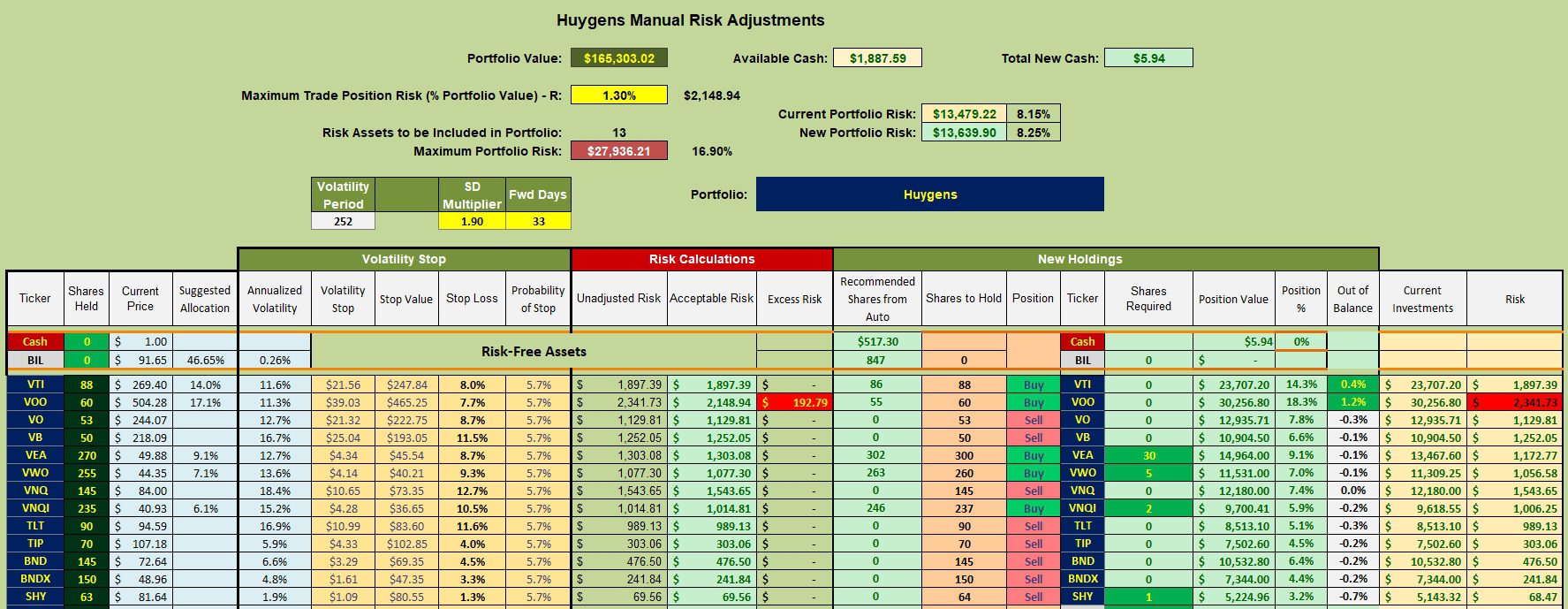Screen dimensions: 1568x609
Task: Select the Probability of Stop column header
Action: tap(538, 299)
